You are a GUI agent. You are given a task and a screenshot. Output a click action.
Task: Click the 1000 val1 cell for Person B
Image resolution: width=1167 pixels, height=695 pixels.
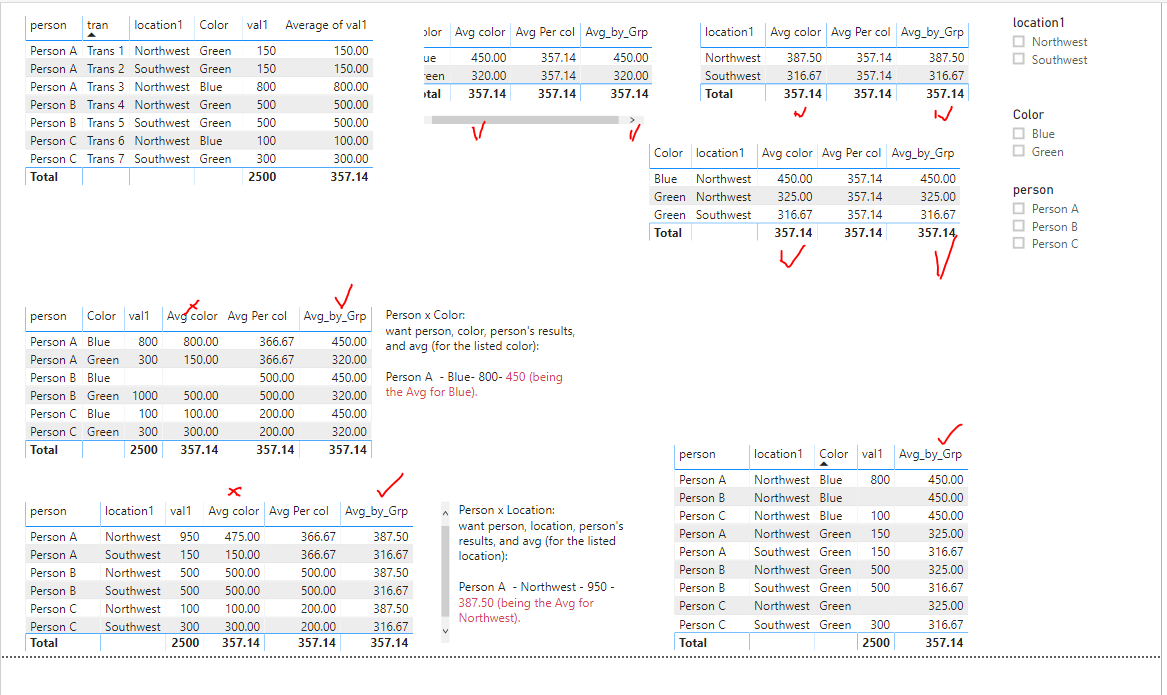145,396
